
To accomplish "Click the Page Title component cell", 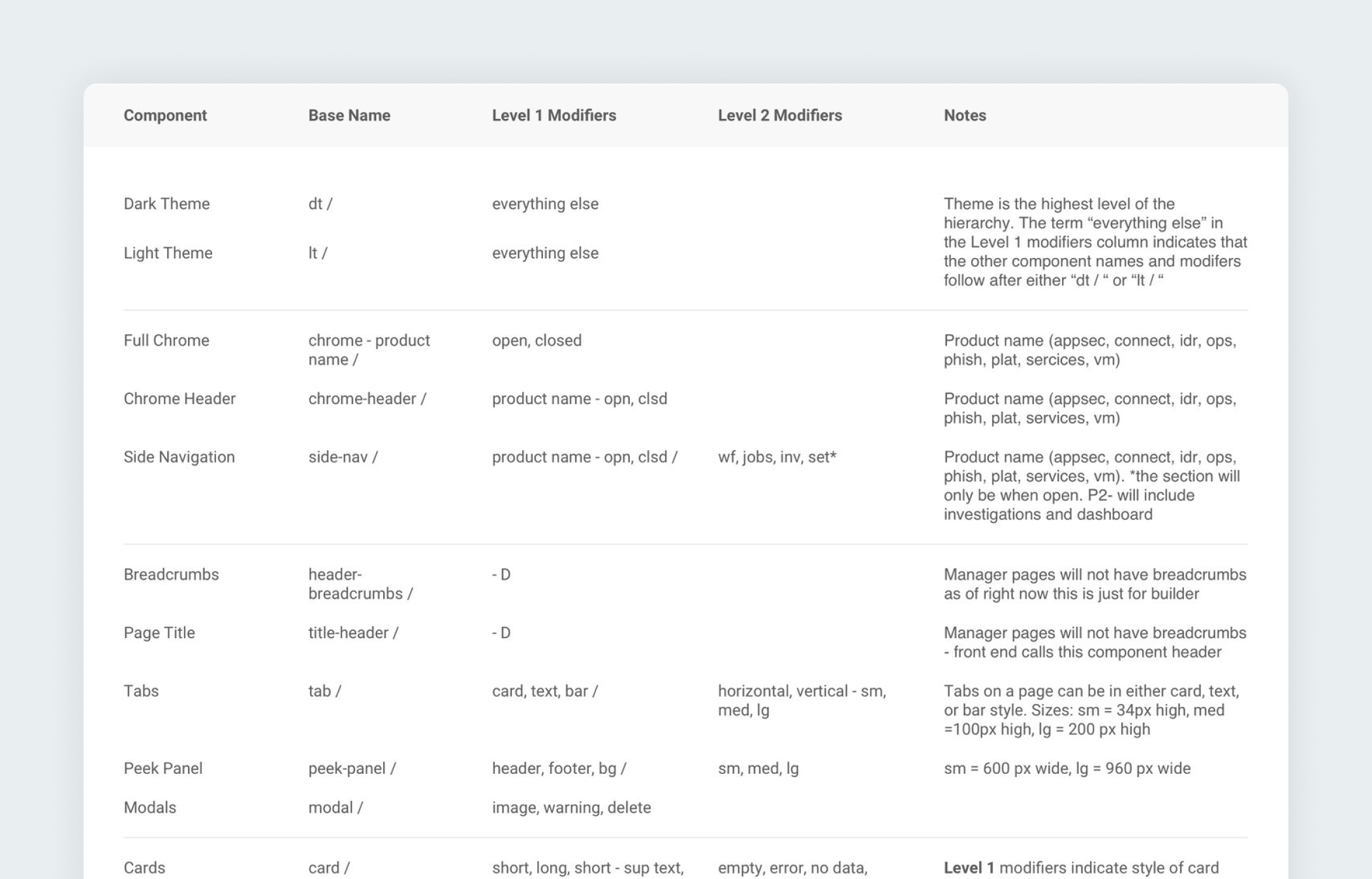I will coord(159,633).
